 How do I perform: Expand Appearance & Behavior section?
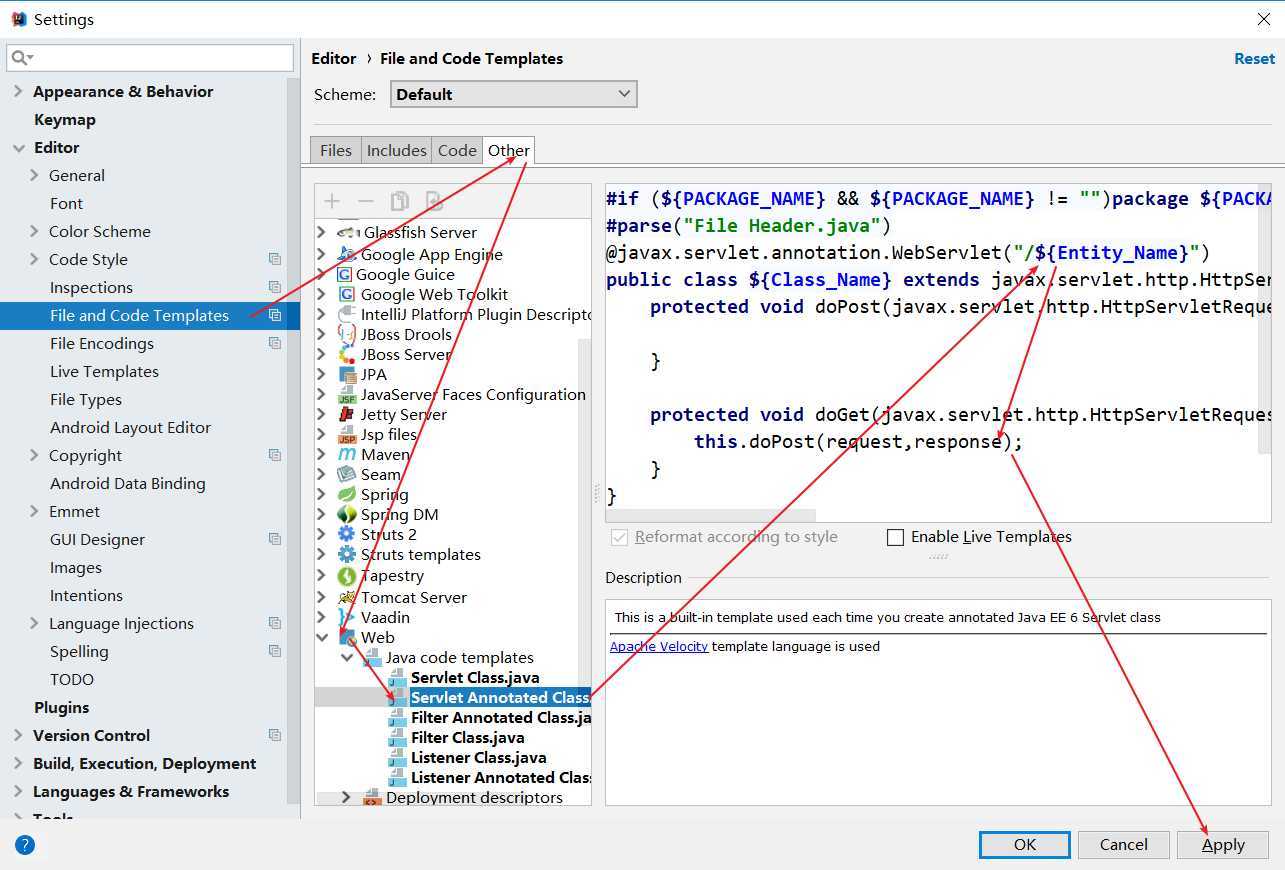pyautogui.click(x=18, y=91)
